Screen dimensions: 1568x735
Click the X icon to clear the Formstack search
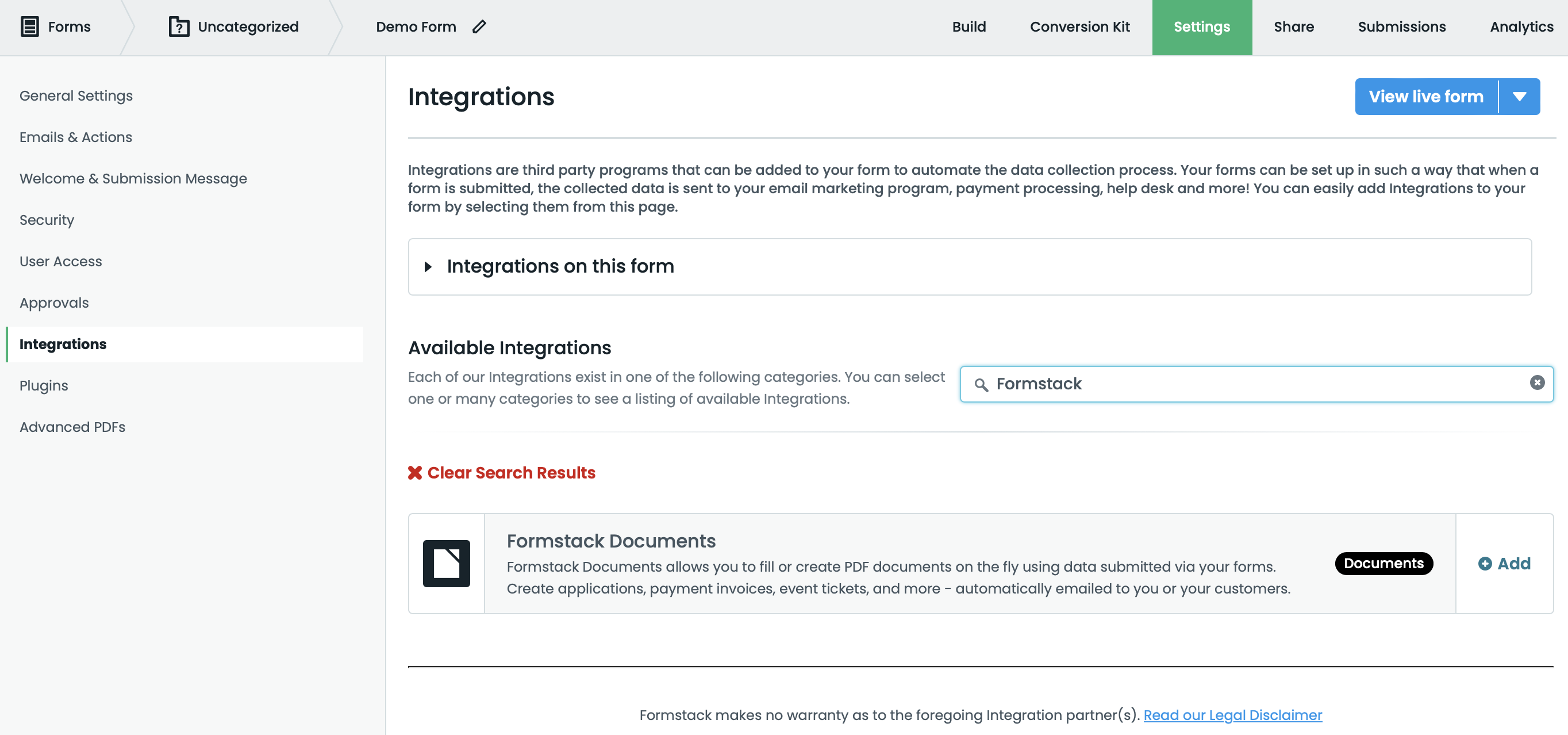click(x=1538, y=382)
